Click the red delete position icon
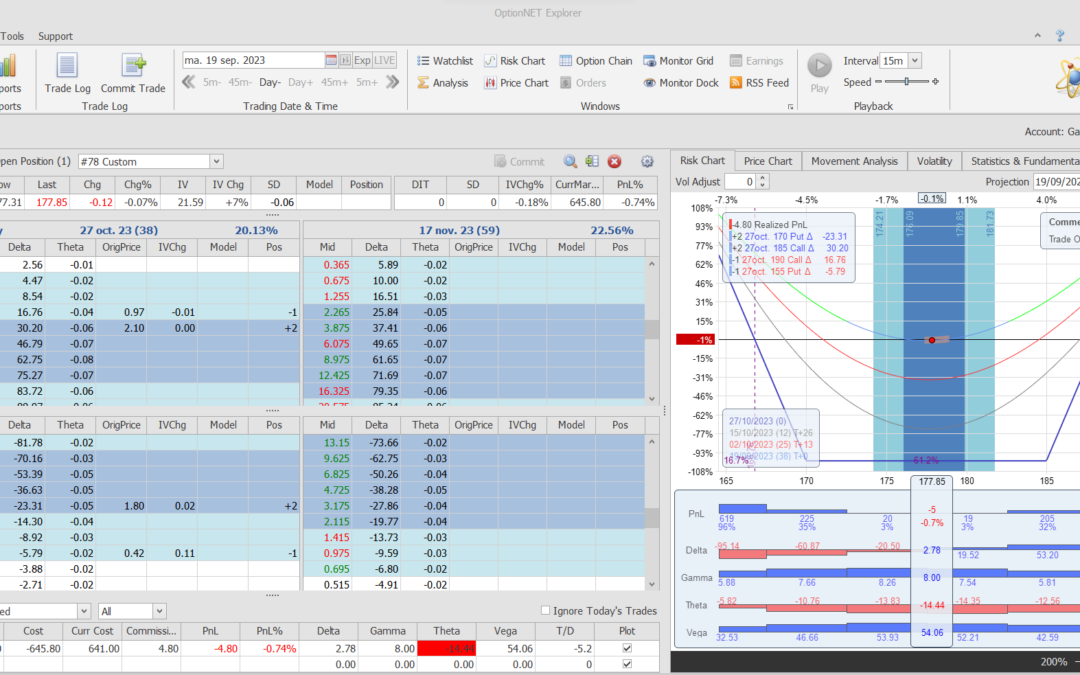 click(615, 161)
